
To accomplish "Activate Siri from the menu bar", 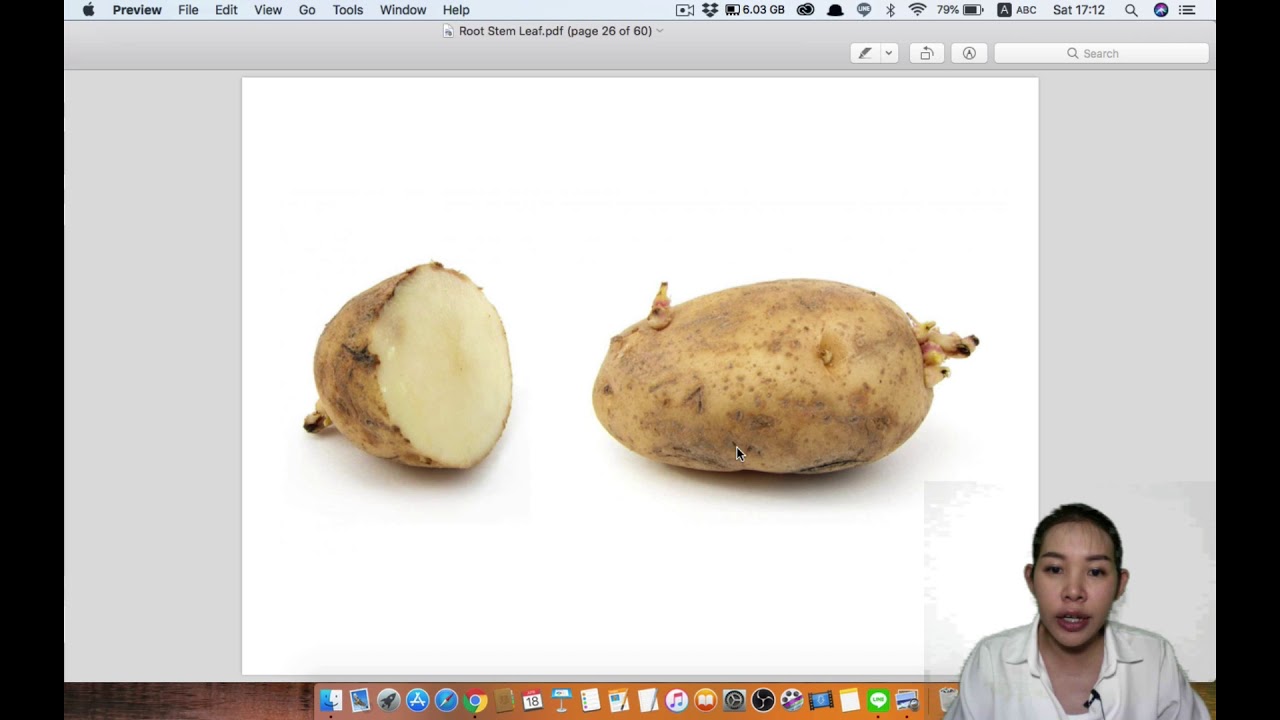I will (x=1160, y=10).
